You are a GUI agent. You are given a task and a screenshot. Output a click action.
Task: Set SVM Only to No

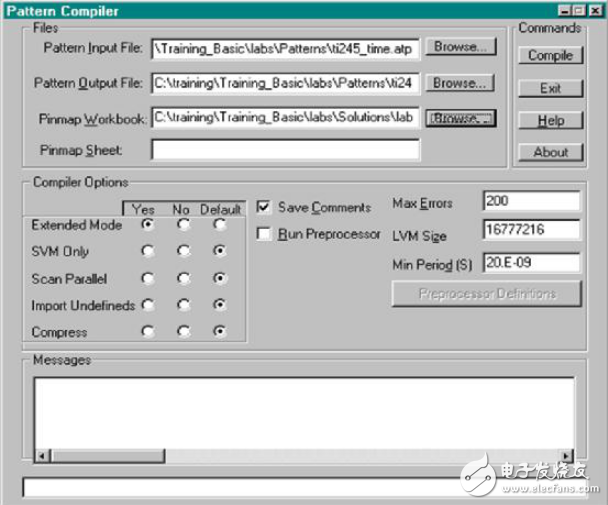click(184, 251)
